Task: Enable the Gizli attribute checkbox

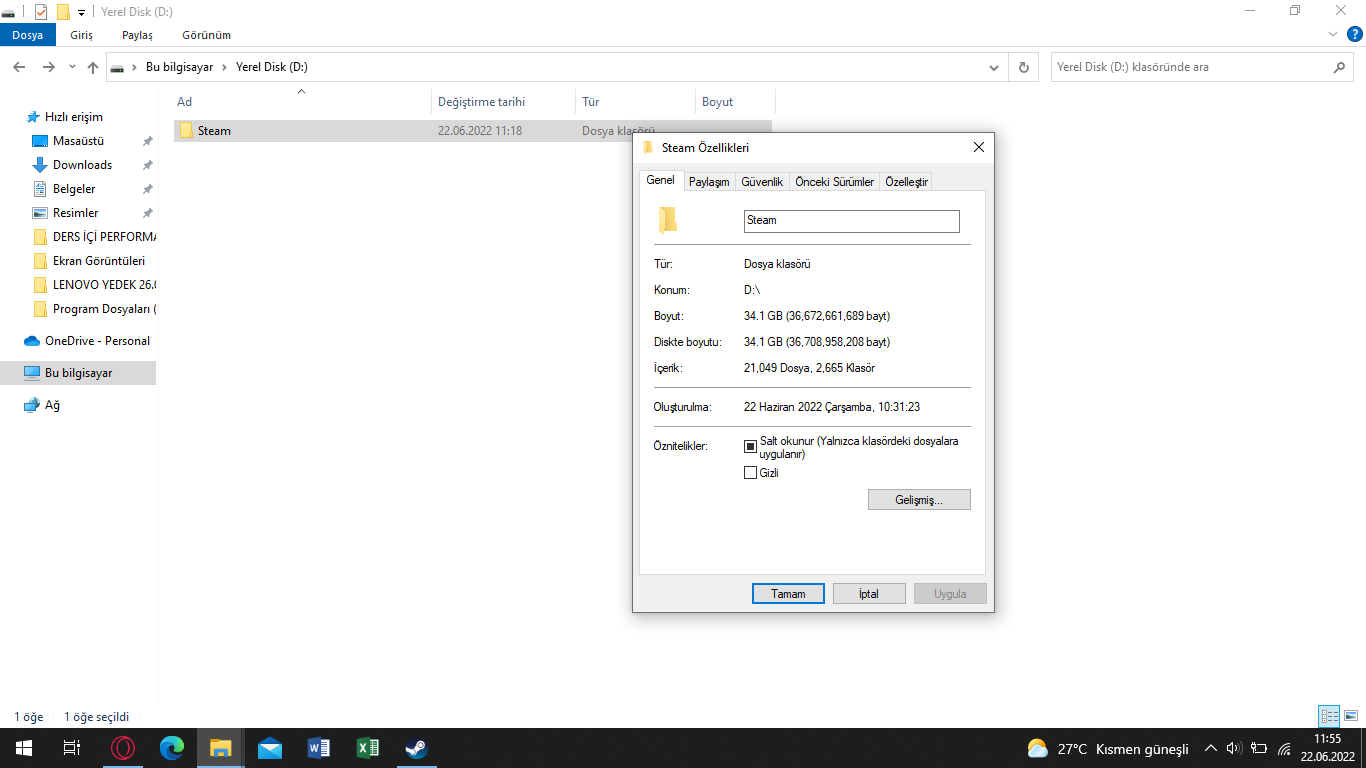Action: click(x=751, y=473)
